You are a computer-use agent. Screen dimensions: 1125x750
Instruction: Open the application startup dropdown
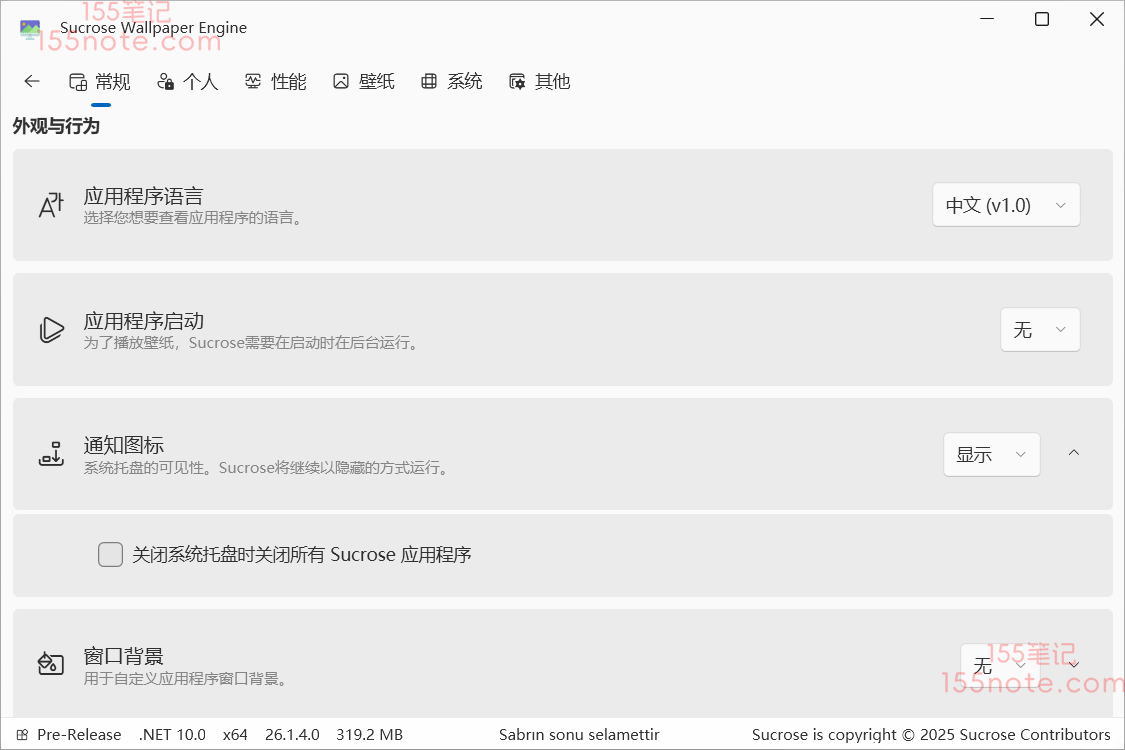coord(1039,330)
